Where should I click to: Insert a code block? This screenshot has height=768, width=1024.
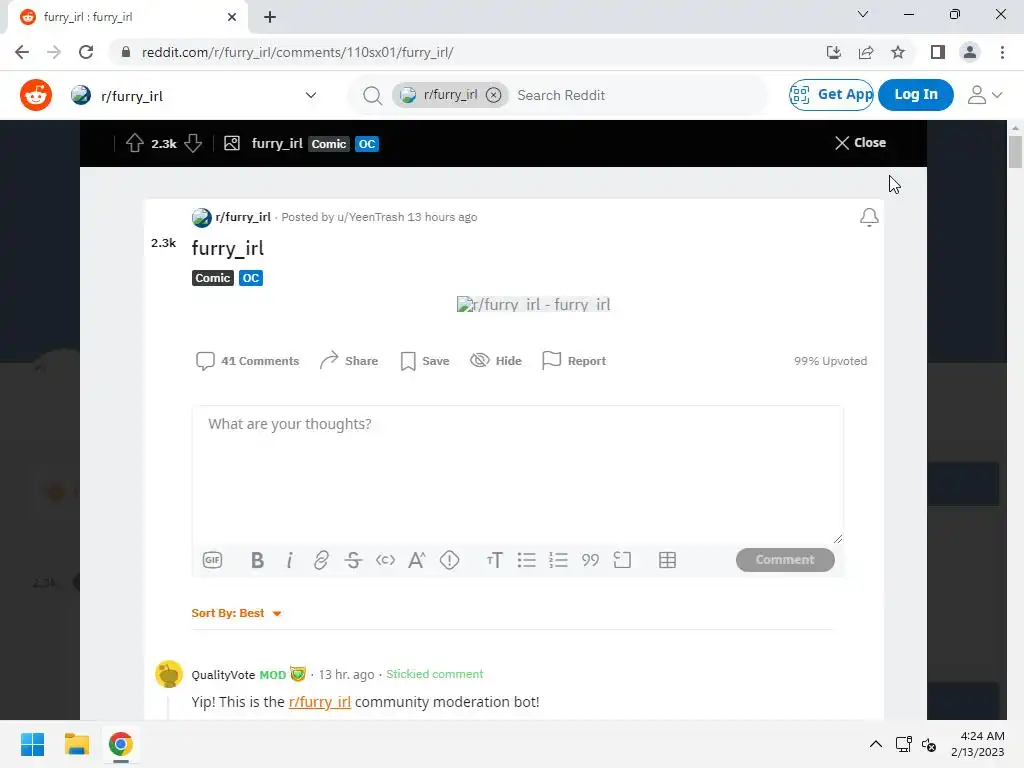click(x=622, y=560)
